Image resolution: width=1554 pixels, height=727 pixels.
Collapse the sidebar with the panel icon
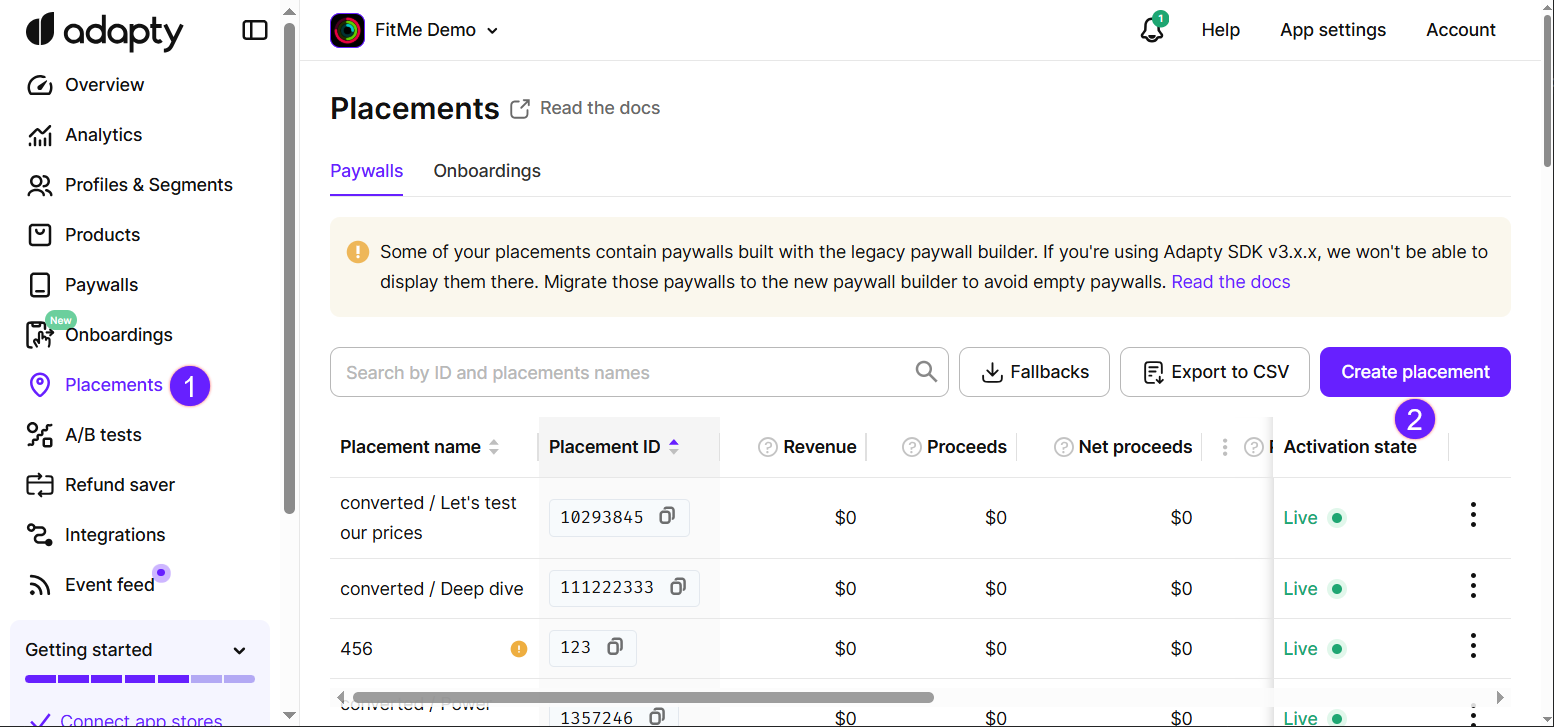click(x=255, y=30)
